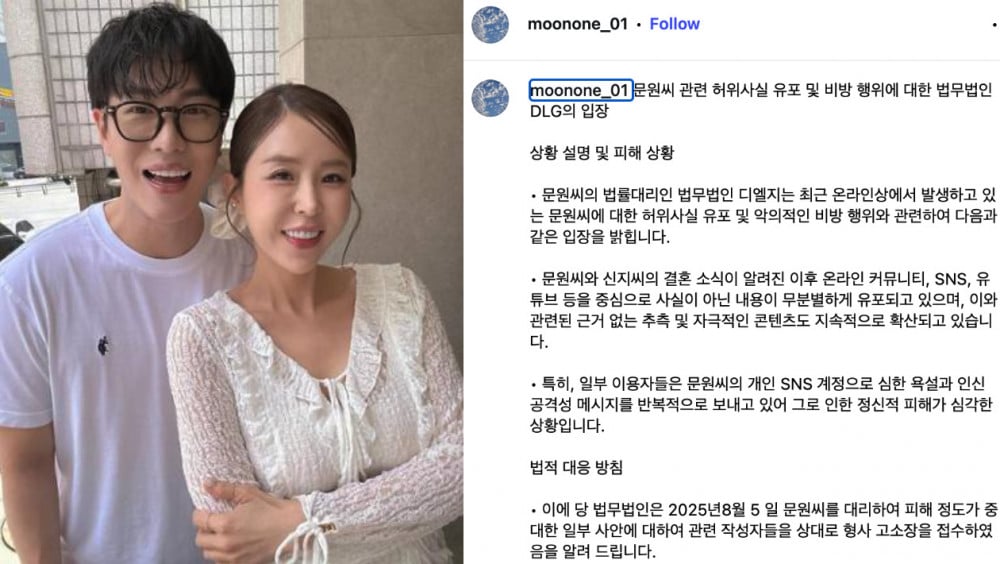Follow the moonone_01 account
Screen dimensions: 1000x564
[x=674, y=24]
